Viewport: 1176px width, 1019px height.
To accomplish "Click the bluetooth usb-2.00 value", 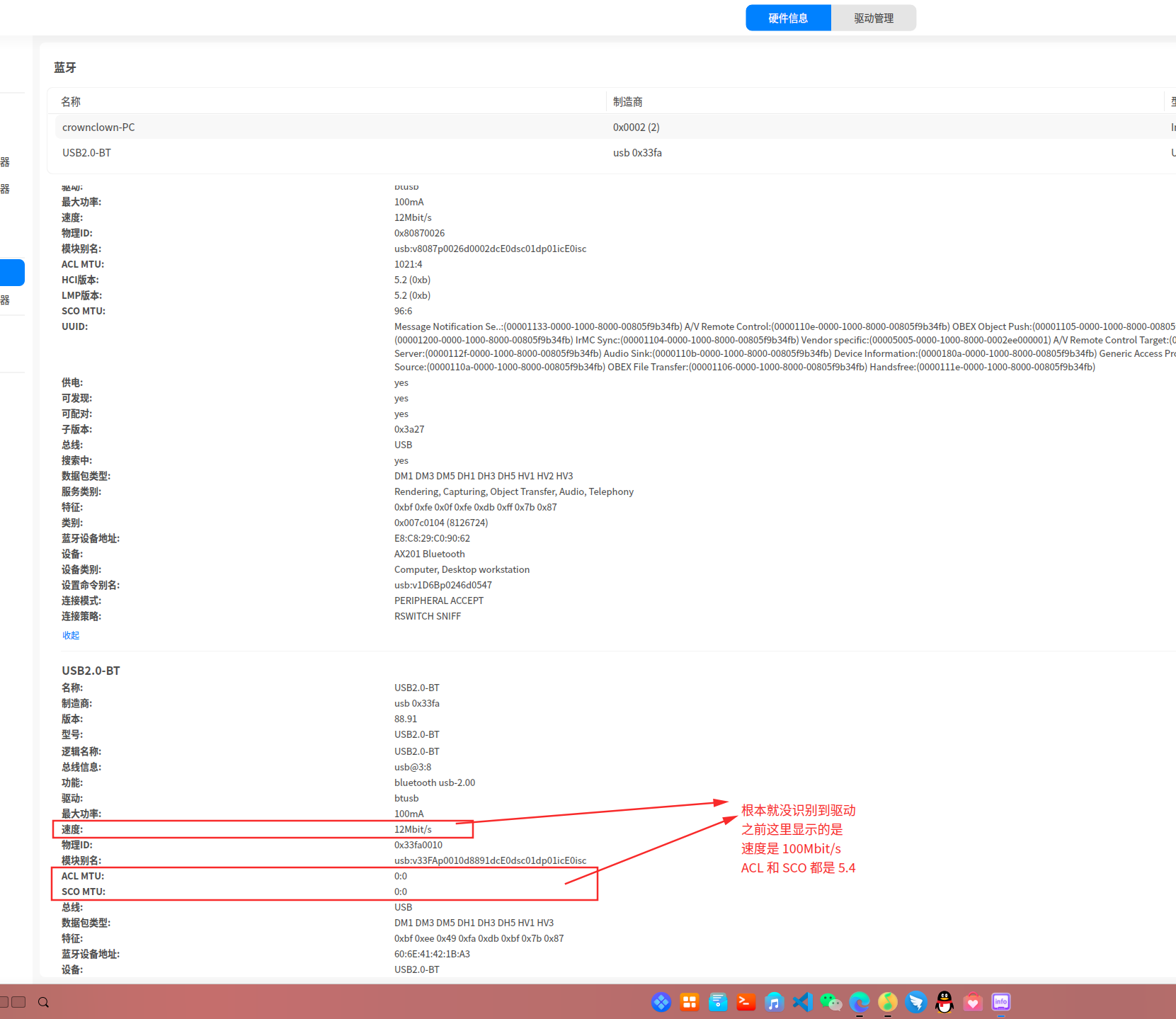I will pyautogui.click(x=435, y=782).
